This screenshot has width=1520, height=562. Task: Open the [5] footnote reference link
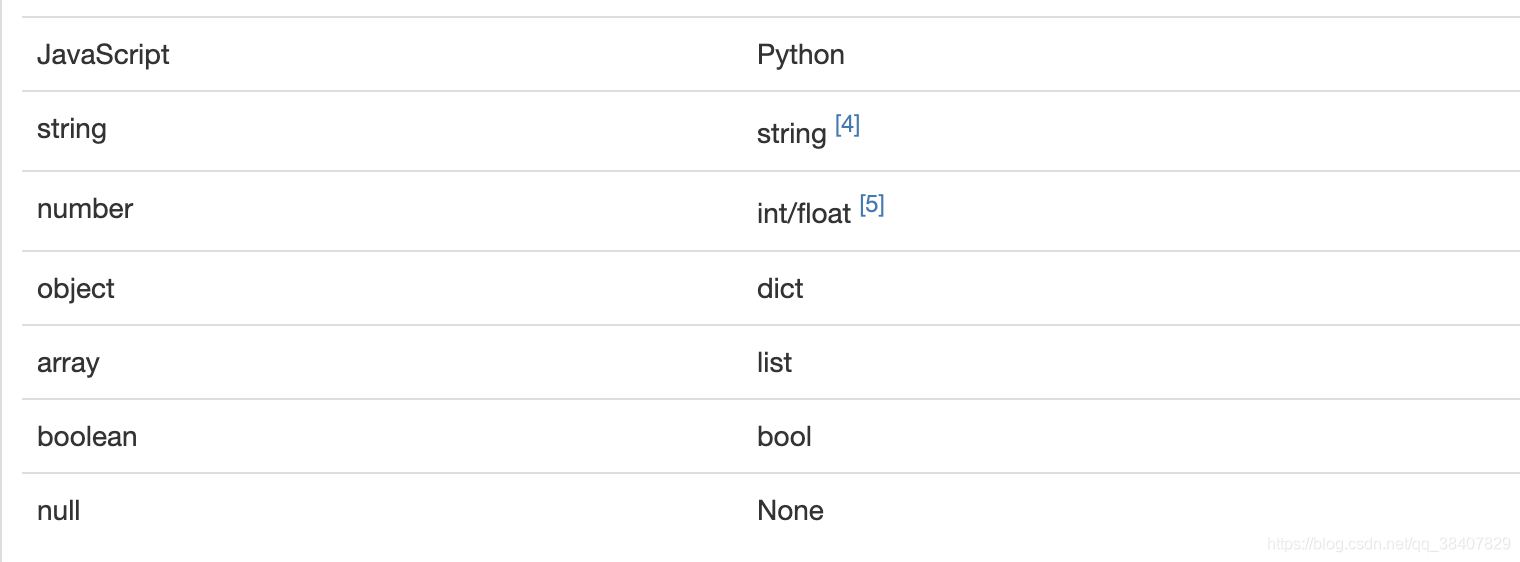click(872, 206)
